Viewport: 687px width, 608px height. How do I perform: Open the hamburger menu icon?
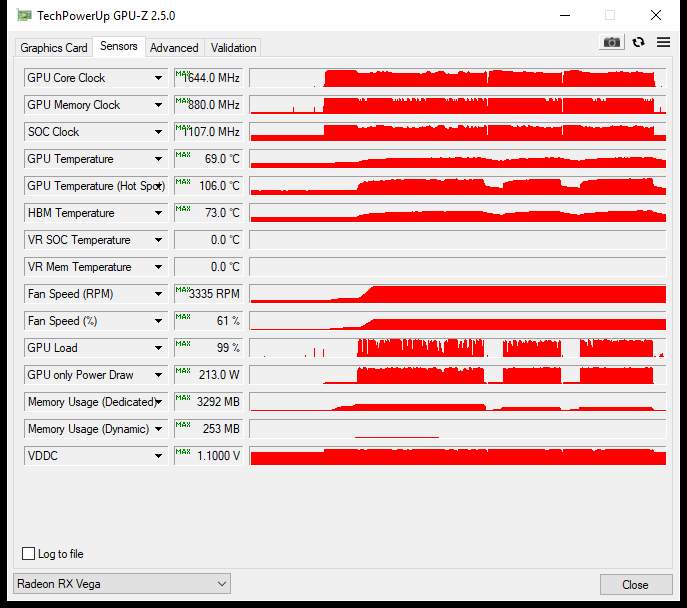pos(663,42)
